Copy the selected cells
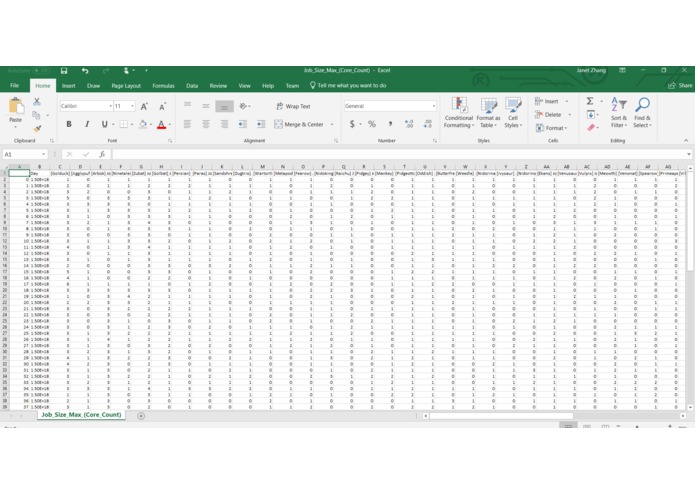 point(36,115)
